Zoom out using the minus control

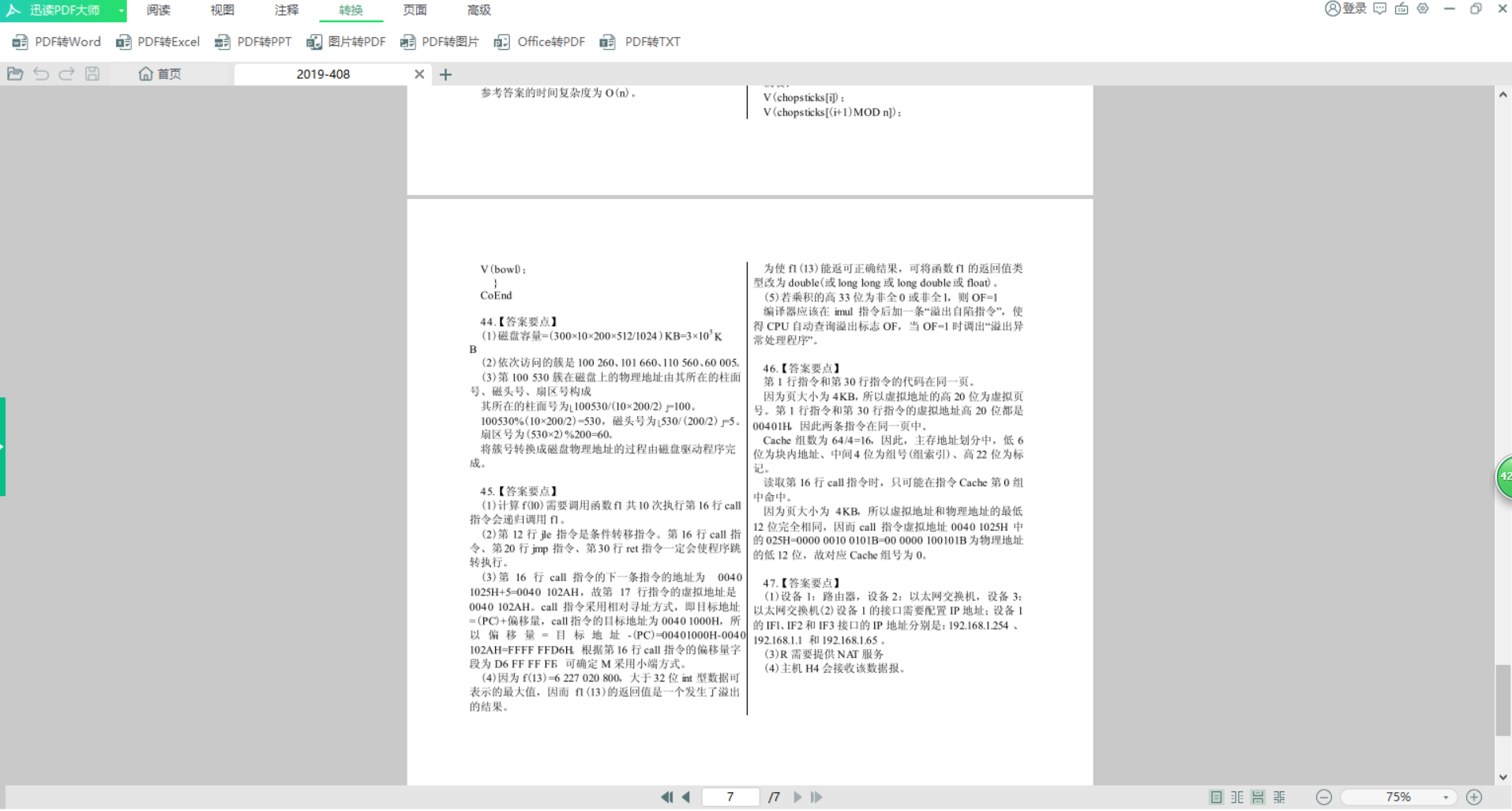[1324, 797]
